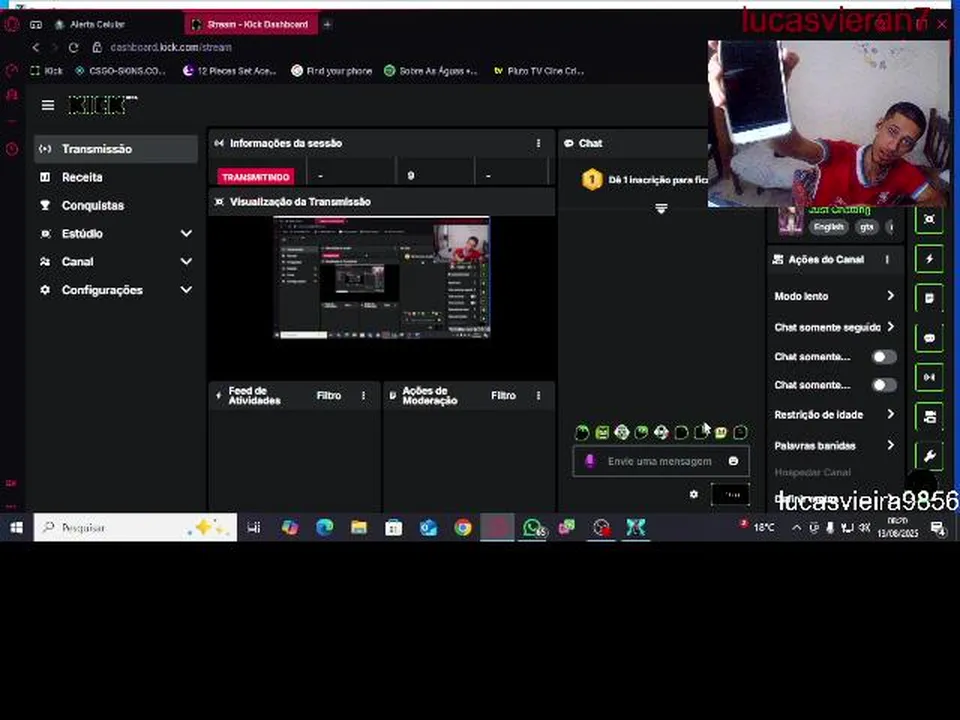The image size is (960, 720).
Task: Click the chat bubble quick action button
Action: pyautogui.click(x=929, y=338)
